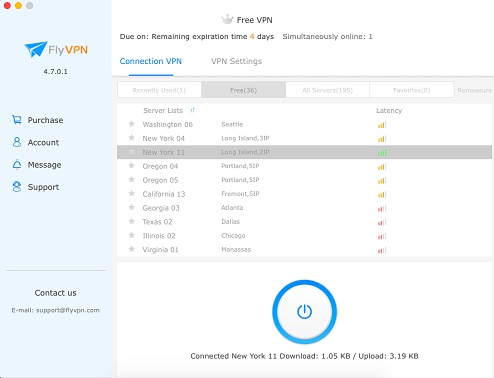Image resolution: width=494 pixels, height=378 pixels.
Task: Click the Texas 02 red latency bars
Action: (382, 222)
